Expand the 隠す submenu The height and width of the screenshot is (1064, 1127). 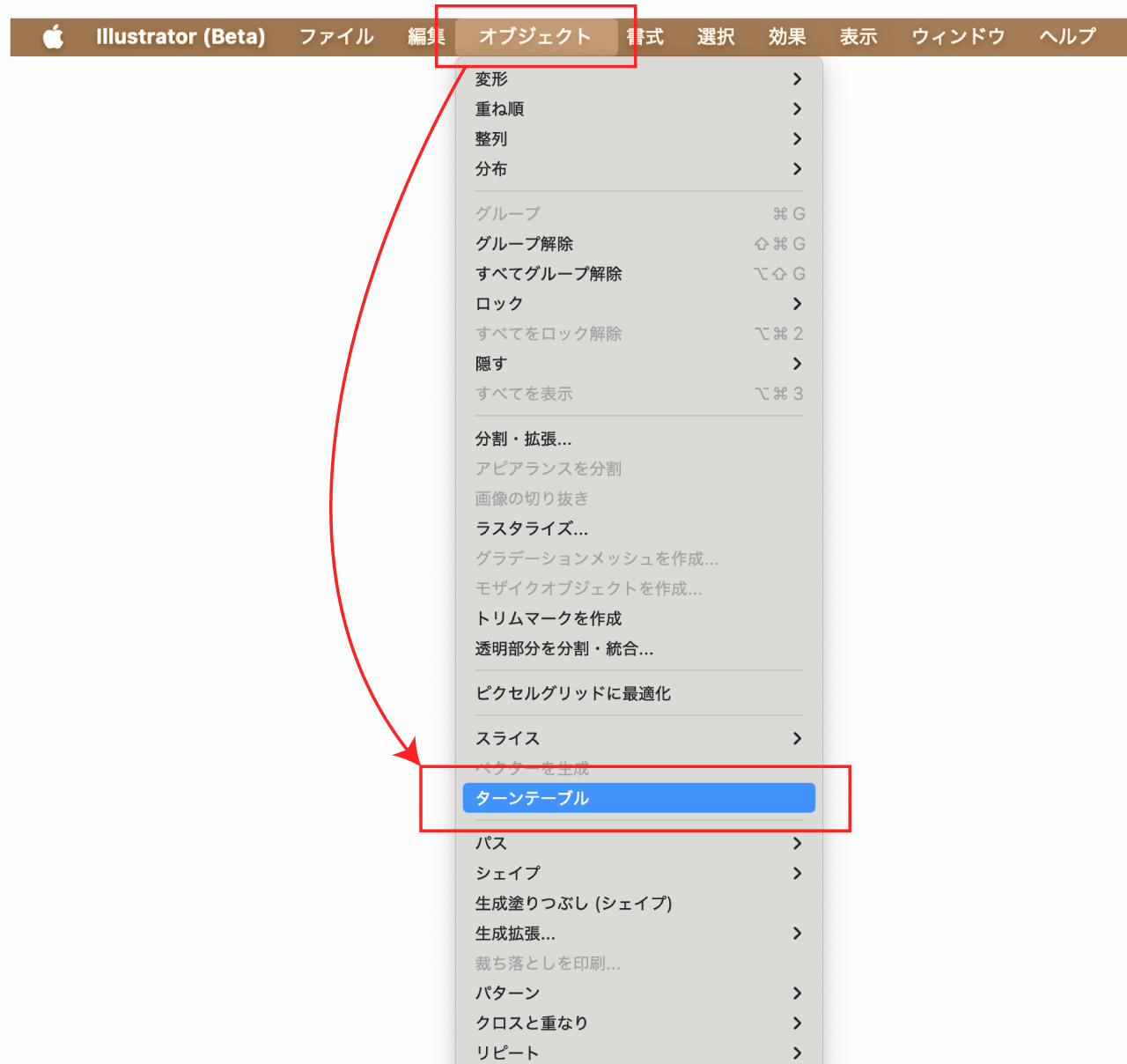point(639,364)
